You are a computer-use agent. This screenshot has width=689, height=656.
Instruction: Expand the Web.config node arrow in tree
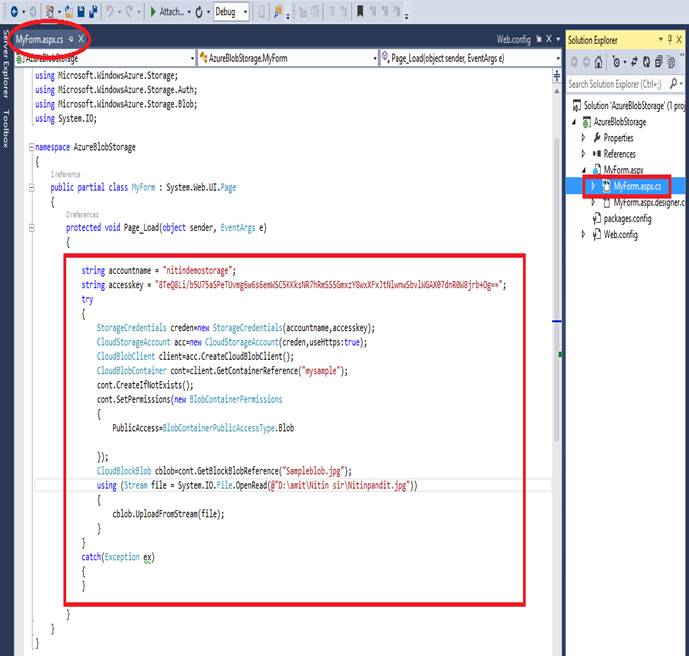click(584, 234)
